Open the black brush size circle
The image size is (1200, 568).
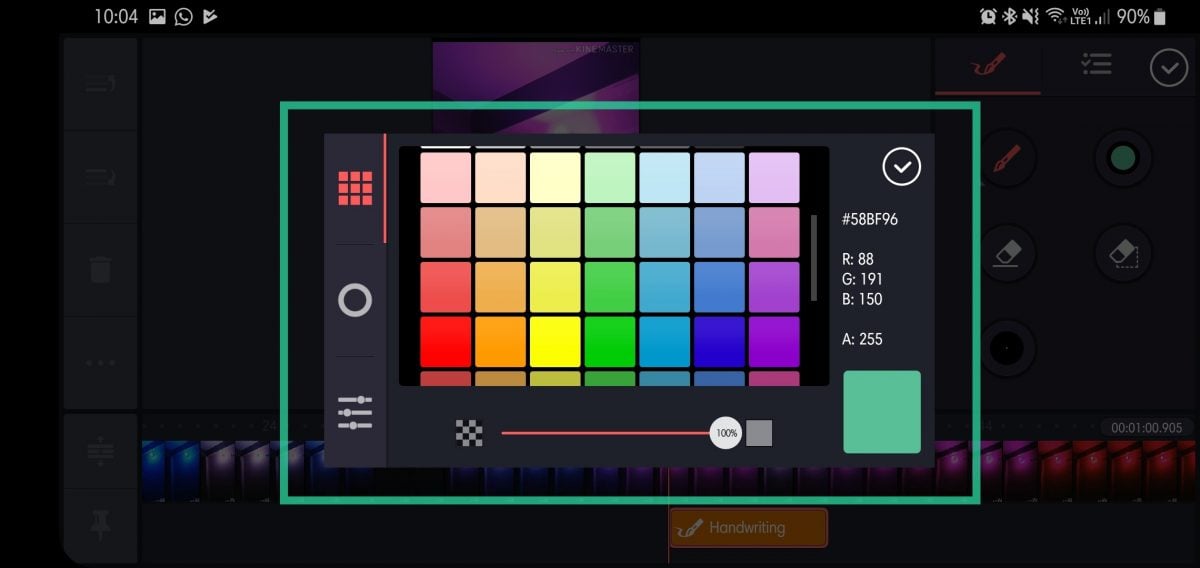click(1007, 348)
